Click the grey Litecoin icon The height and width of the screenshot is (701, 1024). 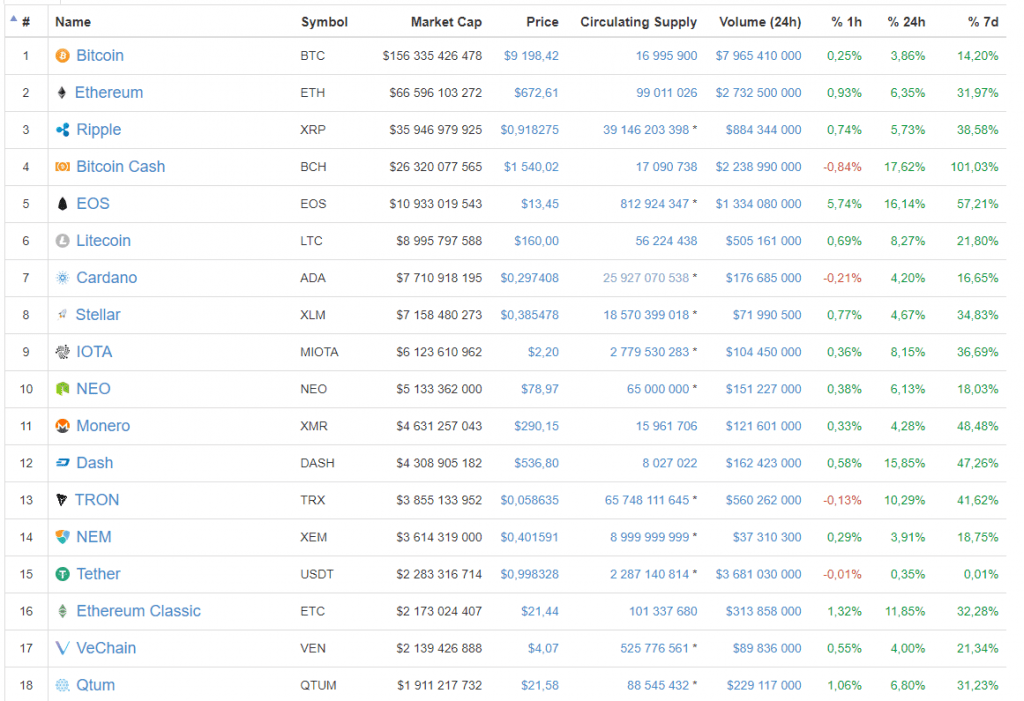click(x=63, y=241)
